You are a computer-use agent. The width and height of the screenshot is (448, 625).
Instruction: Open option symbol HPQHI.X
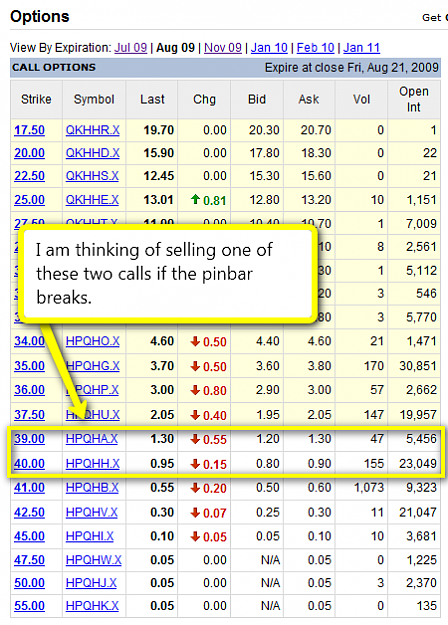[x=90, y=537]
